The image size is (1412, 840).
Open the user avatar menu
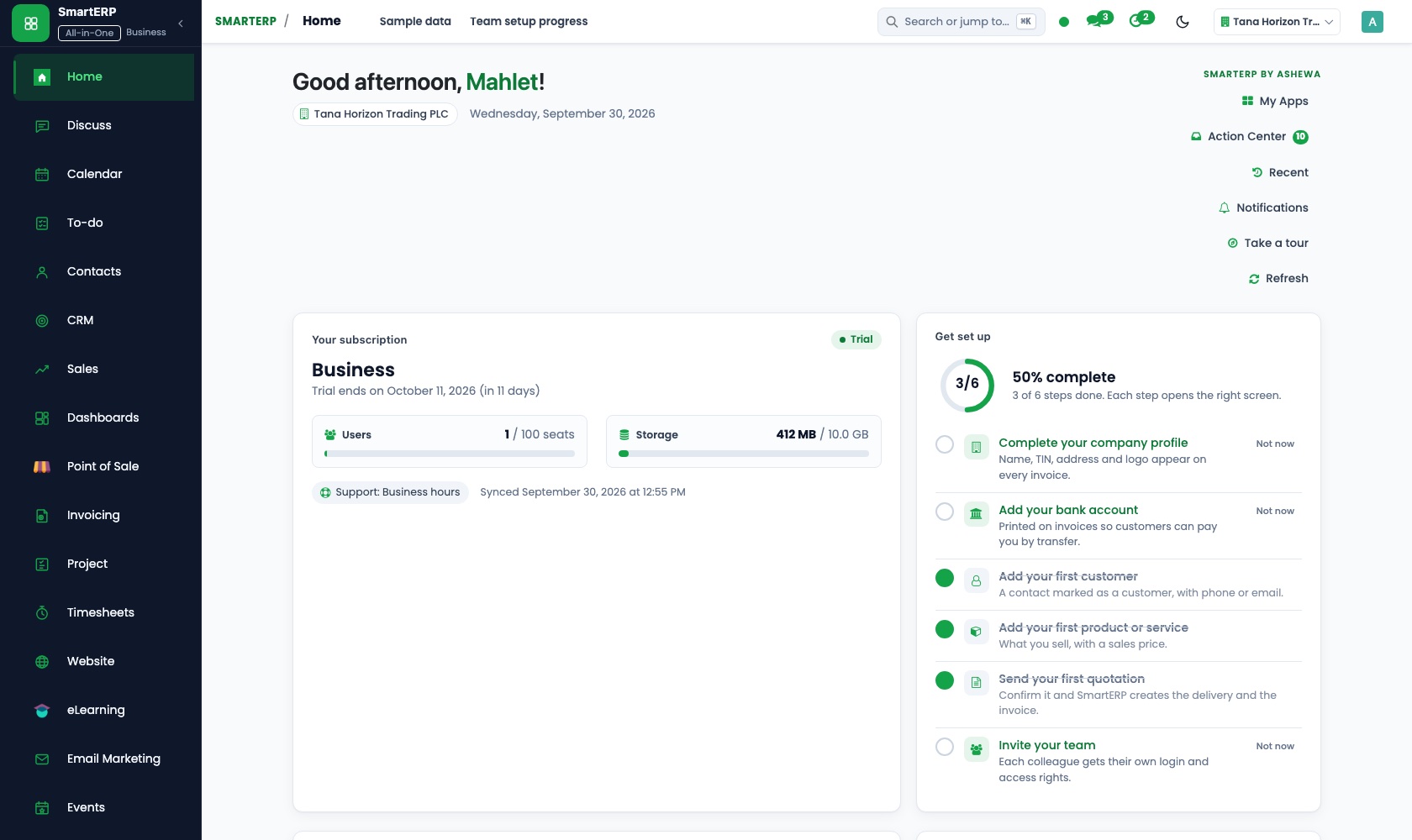(1372, 22)
